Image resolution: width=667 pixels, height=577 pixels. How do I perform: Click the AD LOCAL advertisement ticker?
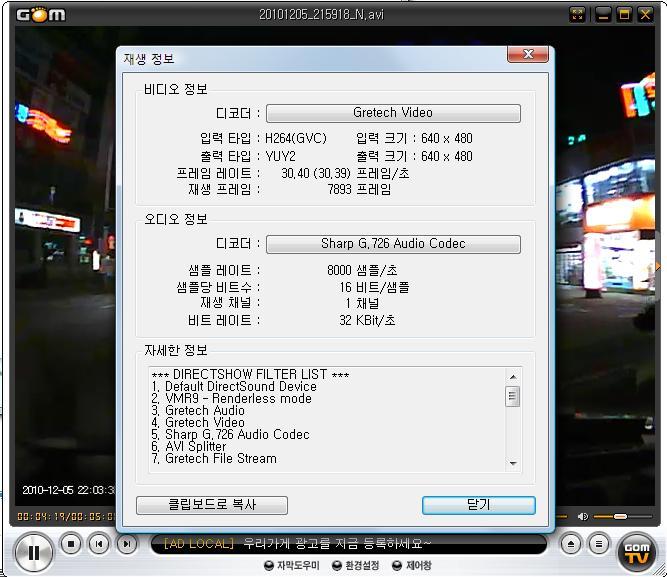pyautogui.click(x=349, y=544)
